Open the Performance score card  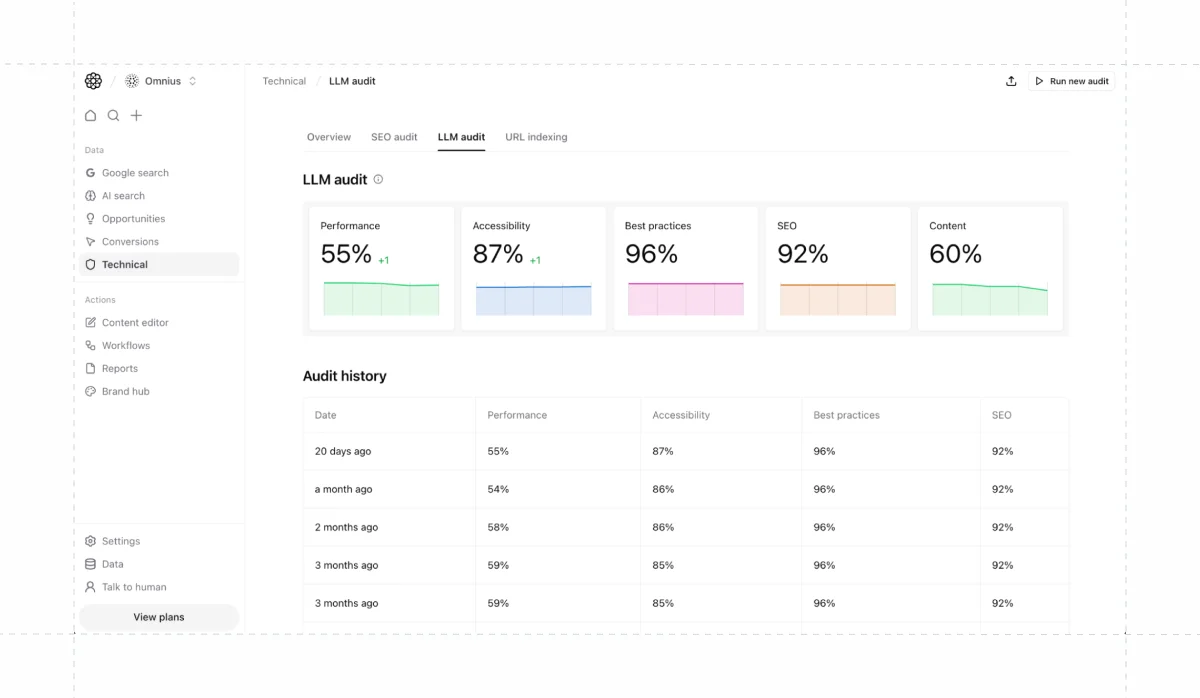tap(381, 268)
